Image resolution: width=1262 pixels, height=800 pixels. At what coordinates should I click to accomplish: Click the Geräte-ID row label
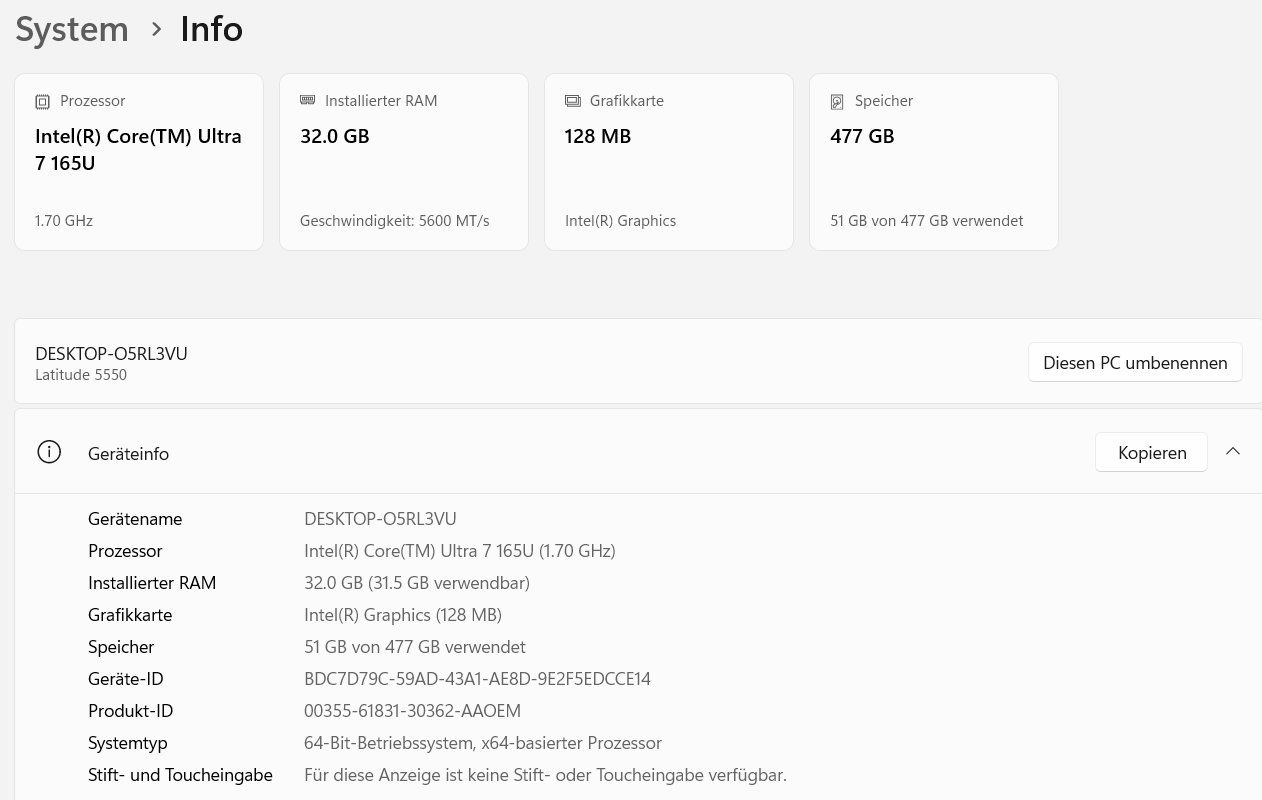click(x=125, y=679)
